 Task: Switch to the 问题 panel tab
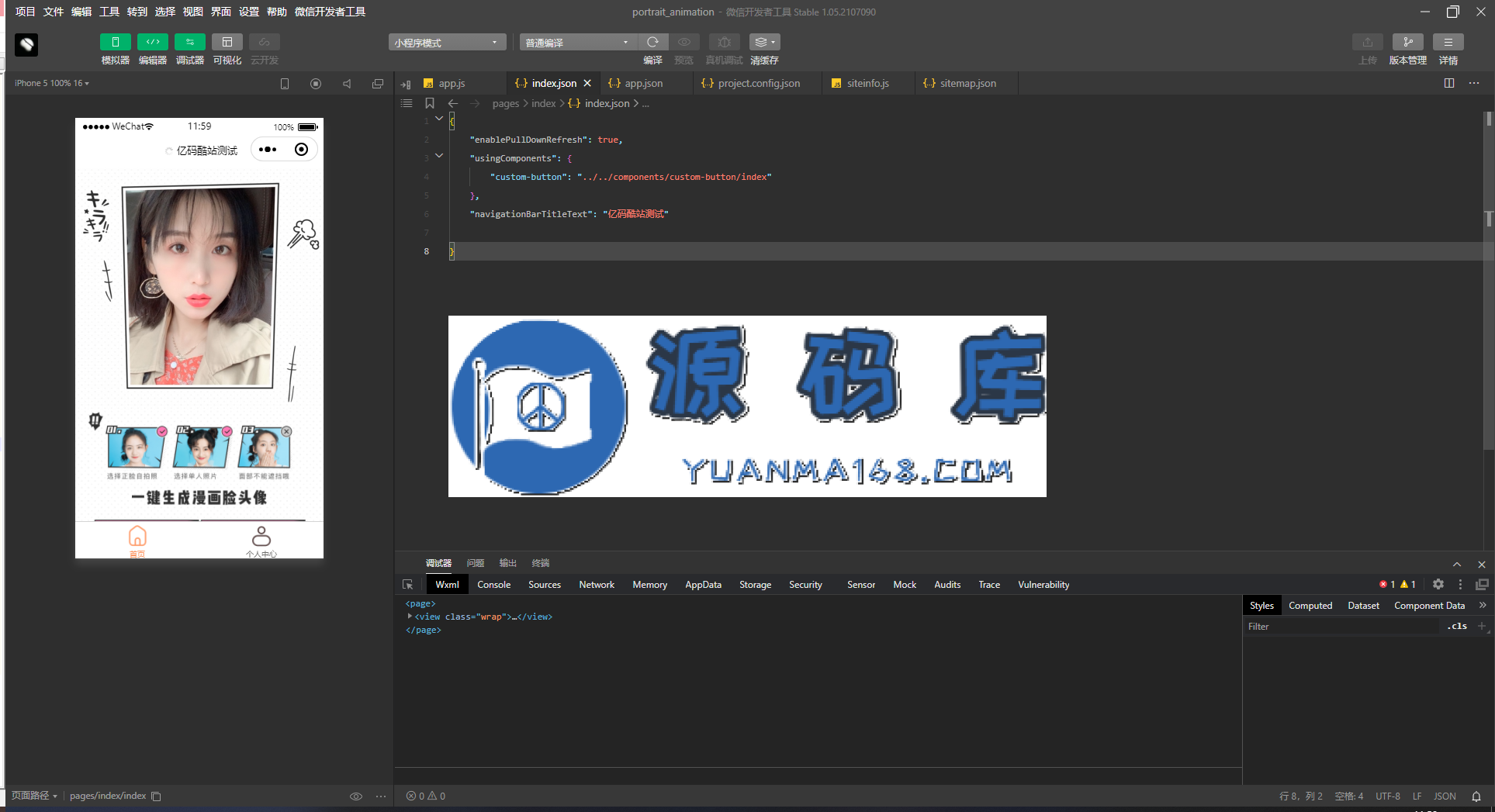click(x=476, y=563)
